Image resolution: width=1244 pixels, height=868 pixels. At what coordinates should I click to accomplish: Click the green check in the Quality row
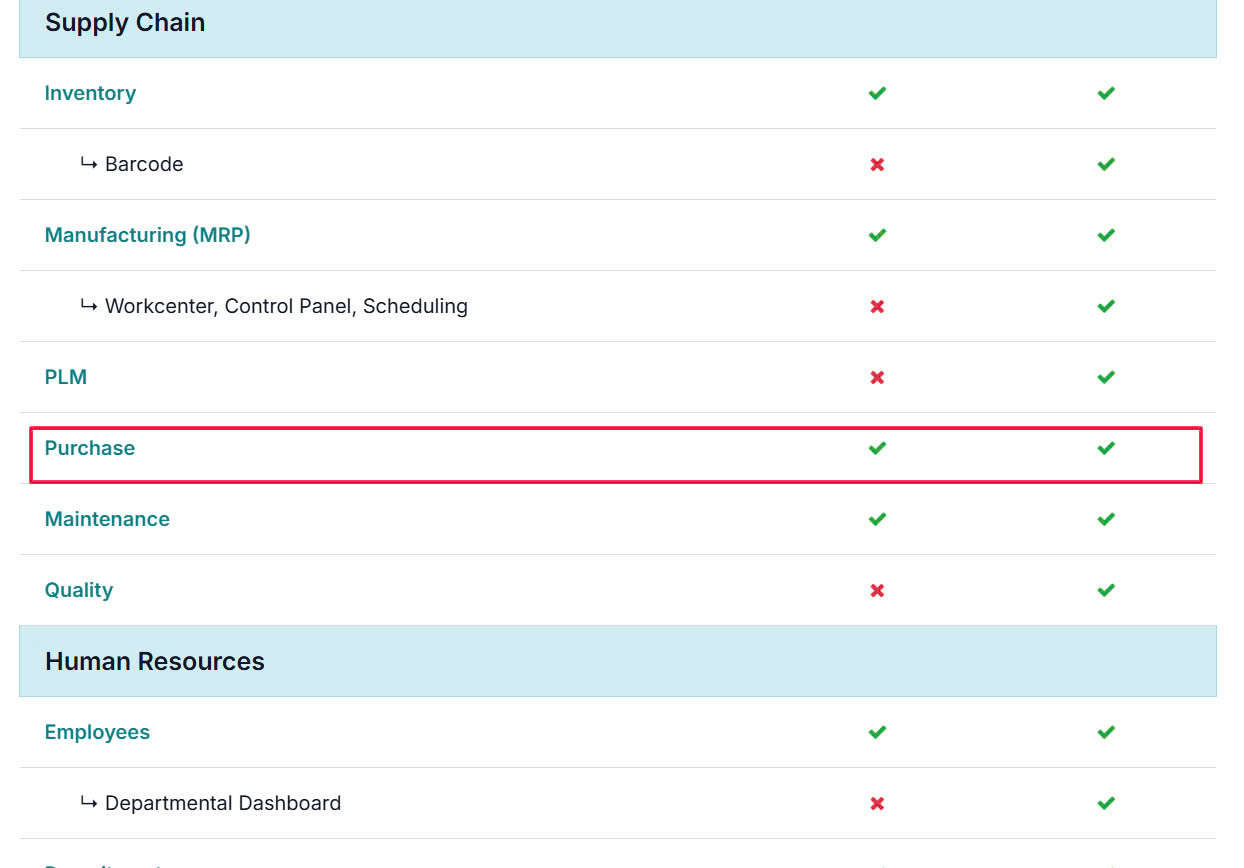point(1106,590)
